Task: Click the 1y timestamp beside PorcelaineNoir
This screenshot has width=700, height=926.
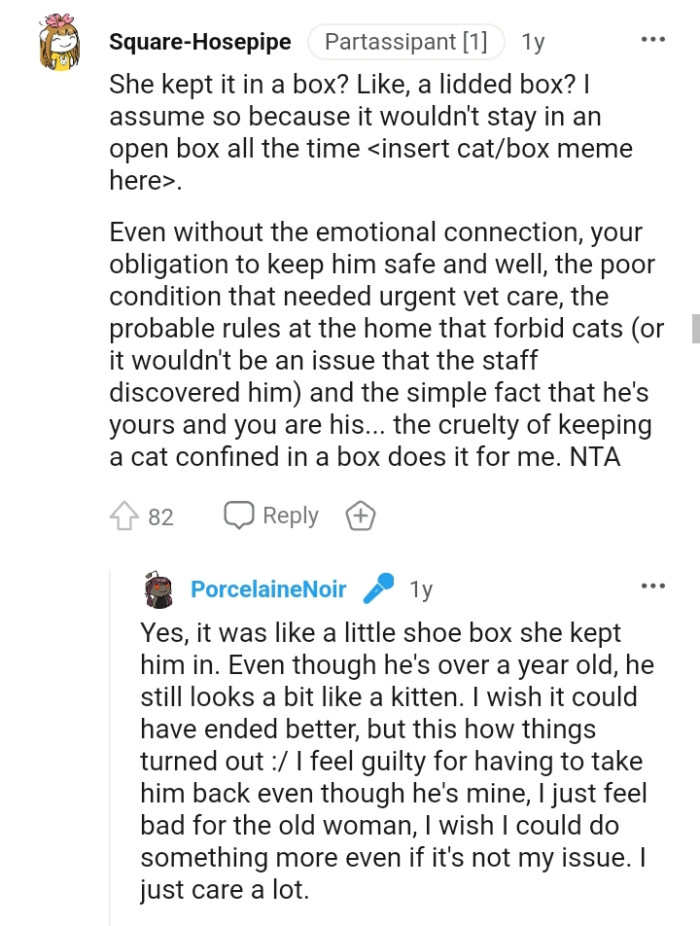Action: pyautogui.click(x=421, y=590)
